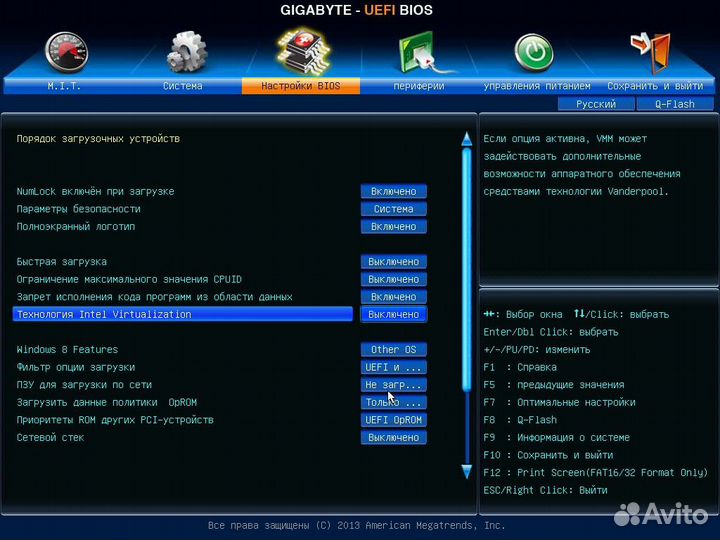The width and height of the screenshot is (720, 540).
Task: Open the System gear icon
Action: pos(187,52)
